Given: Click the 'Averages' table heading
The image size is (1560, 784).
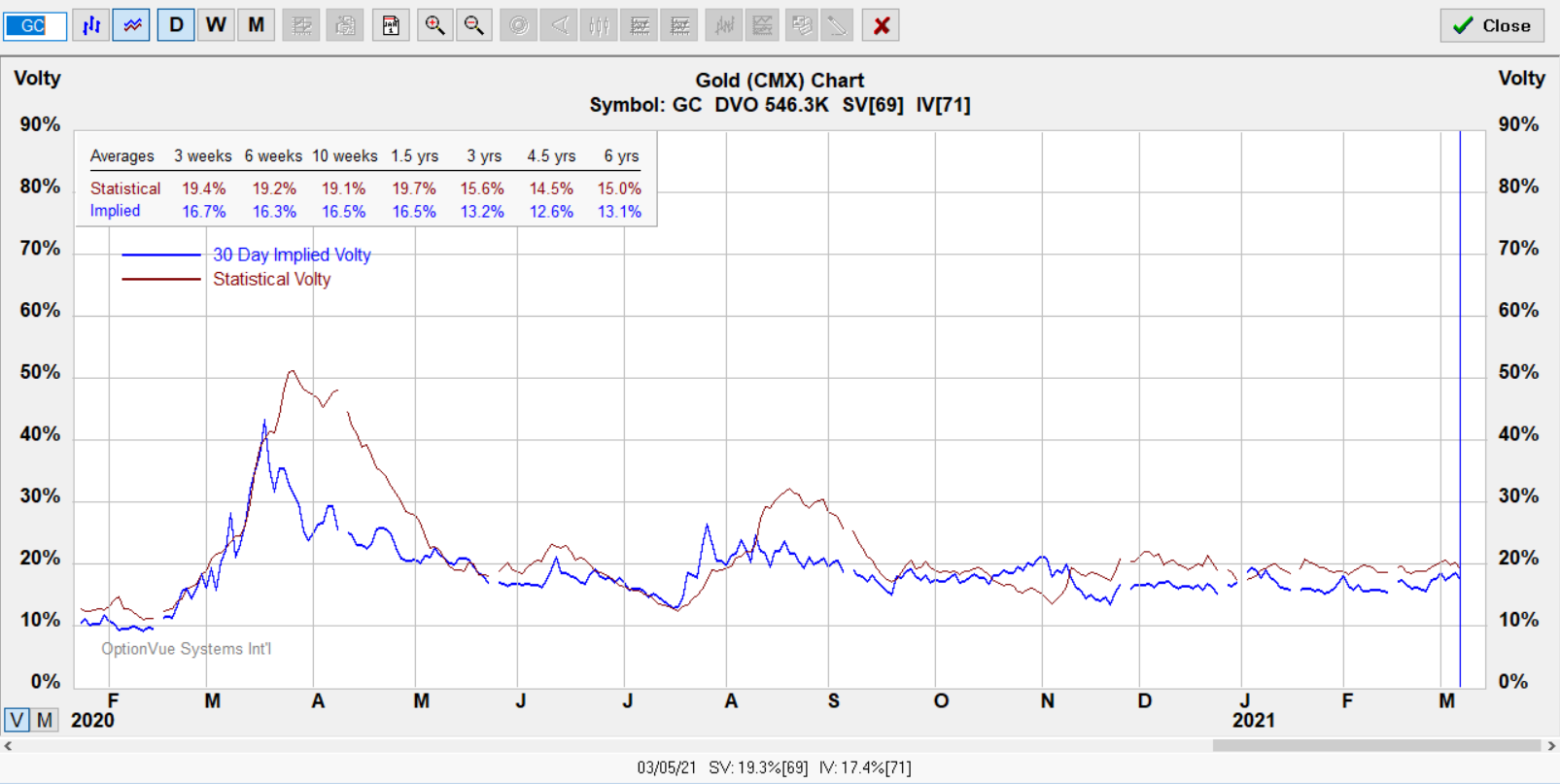Looking at the screenshot, I should [x=122, y=156].
